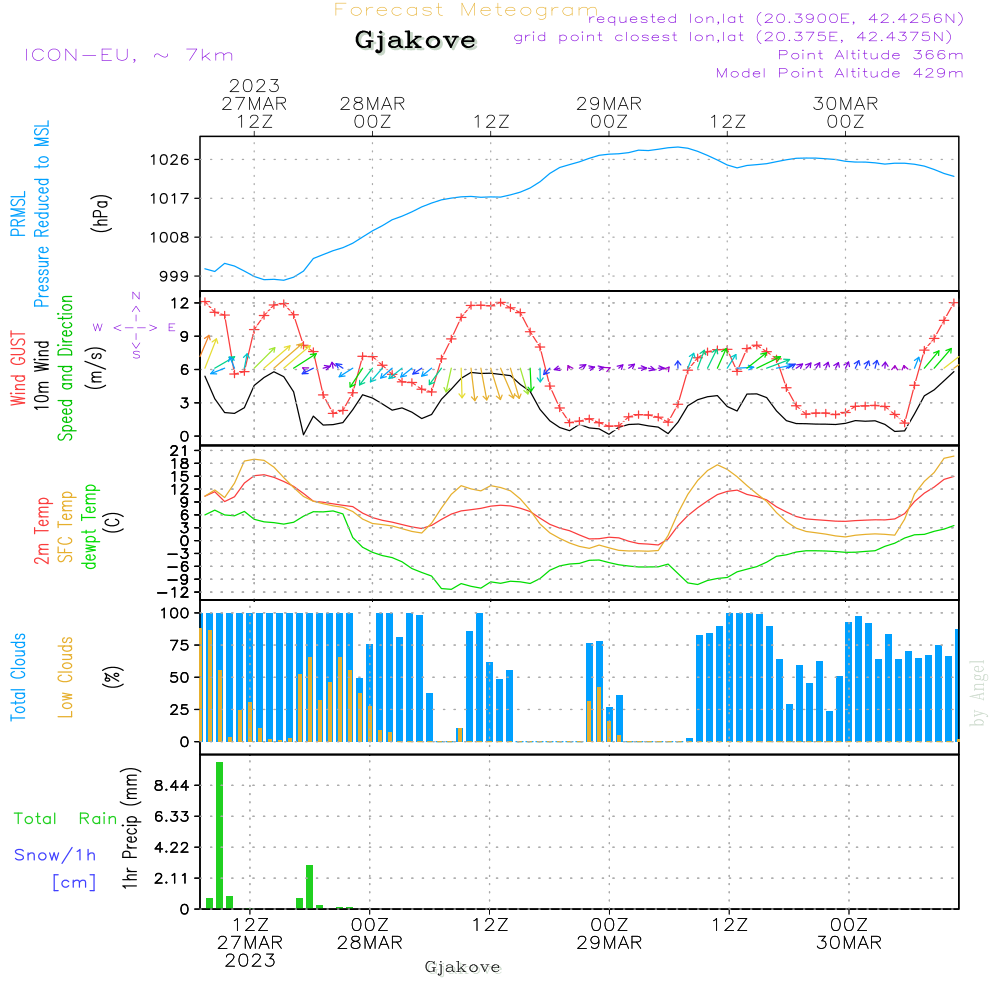
Task: Click the 999 hPa pressure axis value
Action: point(174,276)
